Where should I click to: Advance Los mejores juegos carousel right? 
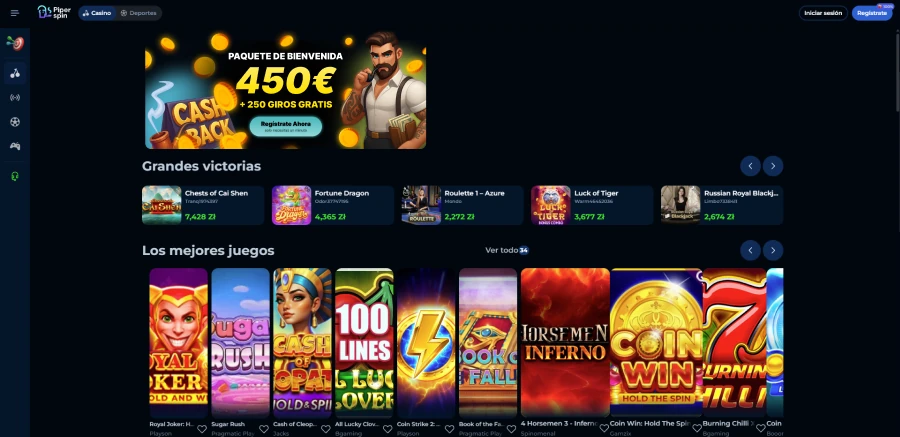click(773, 250)
